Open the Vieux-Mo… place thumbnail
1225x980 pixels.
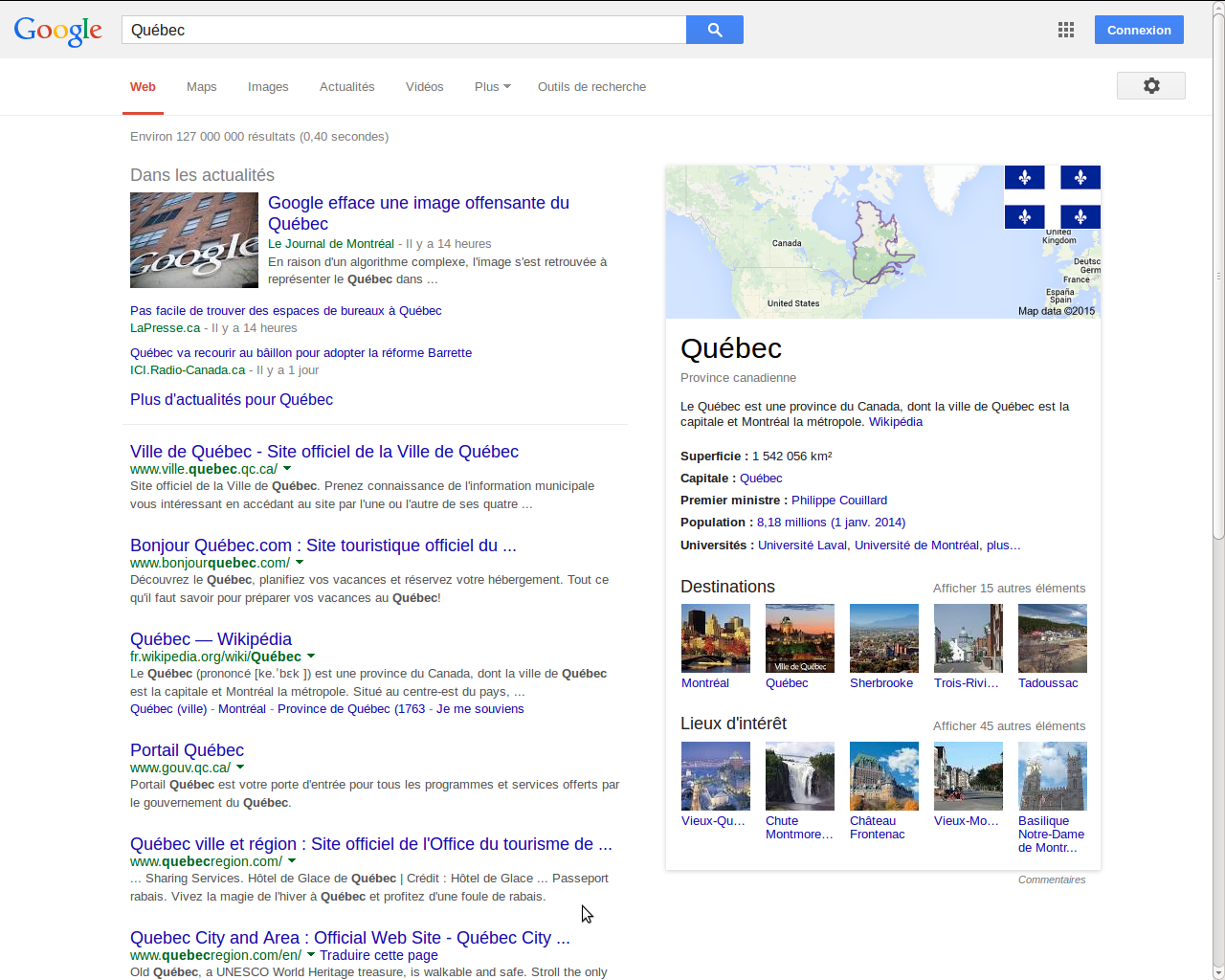[969, 776]
